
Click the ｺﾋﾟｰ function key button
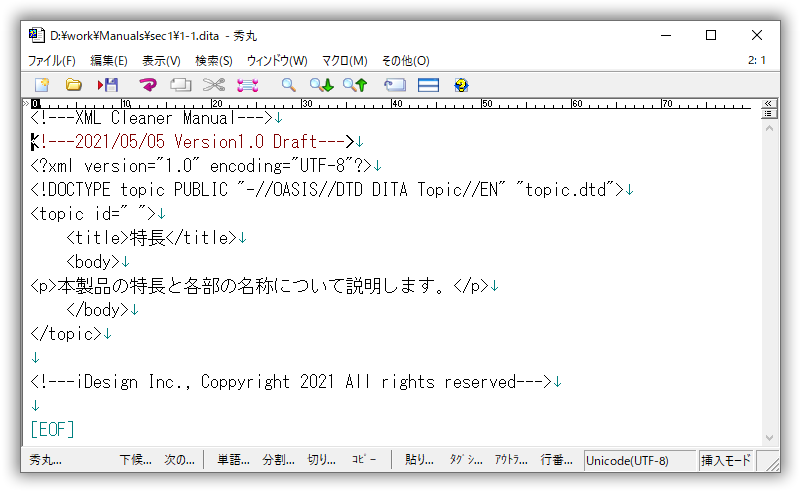coord(364,460)
